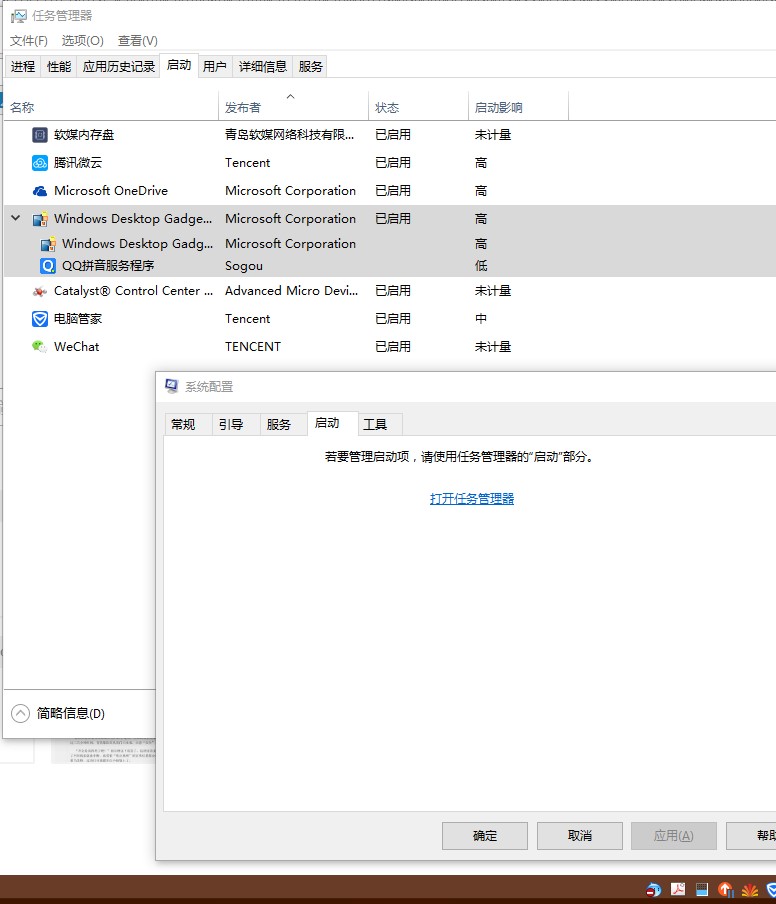
Task: Click 未计量 impact for WeChat
Action: [x=493, y=347]
